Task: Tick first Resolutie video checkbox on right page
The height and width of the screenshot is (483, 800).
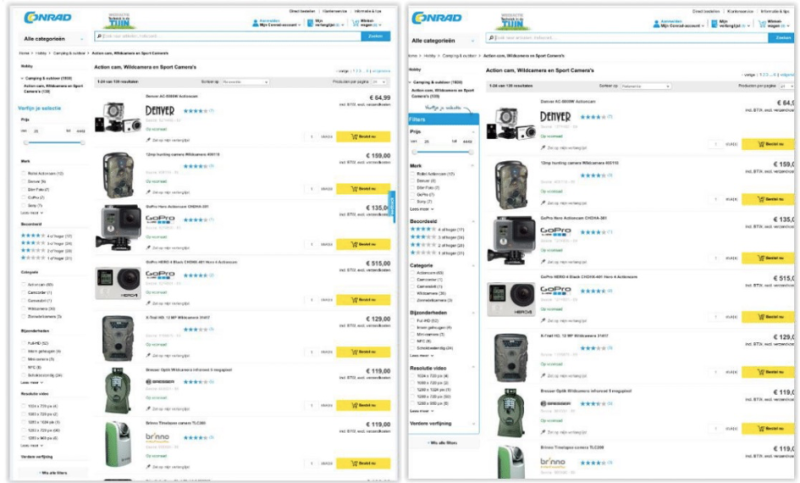Action: (412, 376)
